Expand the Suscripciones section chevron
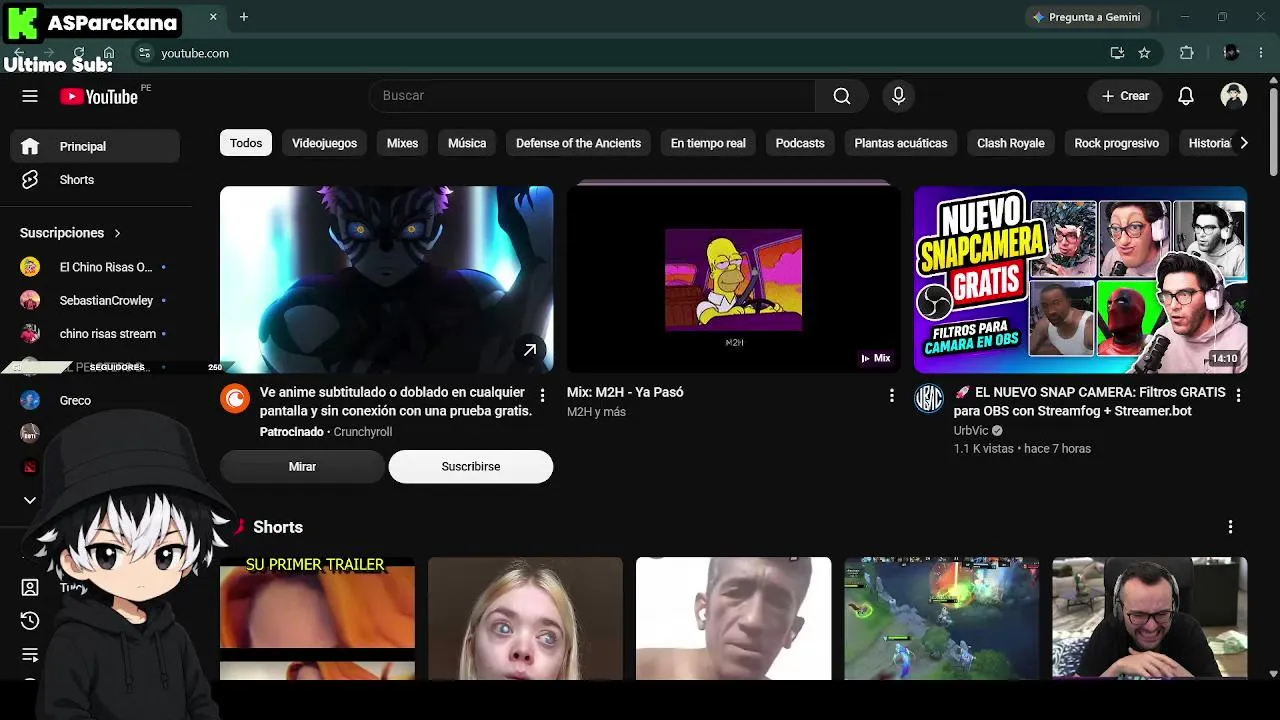The image size is (1280, 720). (x=117, y=233)
